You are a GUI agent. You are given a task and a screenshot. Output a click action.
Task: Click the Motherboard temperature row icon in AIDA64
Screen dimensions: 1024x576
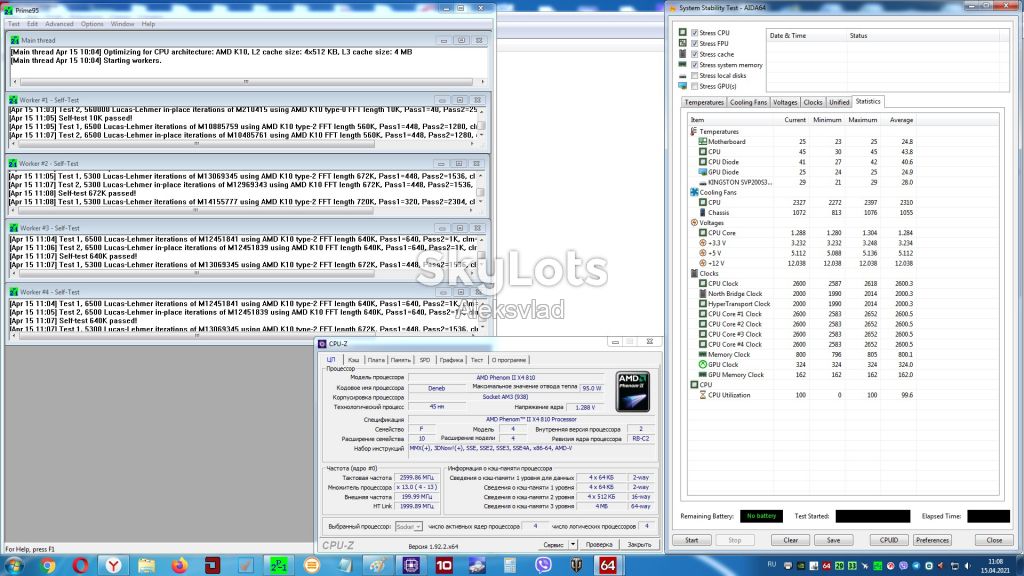(x=703, y=142)
